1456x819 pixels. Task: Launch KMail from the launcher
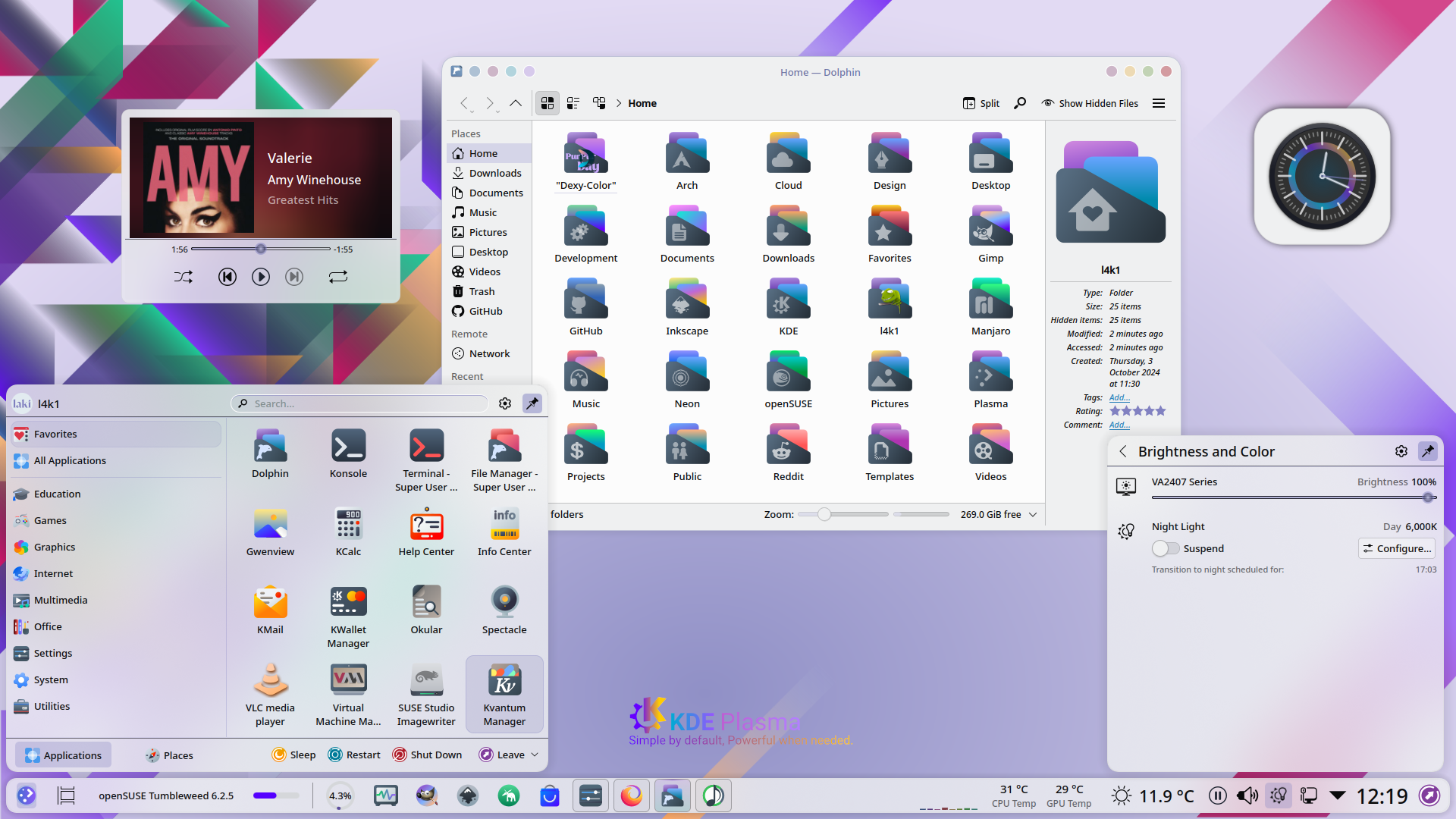[270, 610]
